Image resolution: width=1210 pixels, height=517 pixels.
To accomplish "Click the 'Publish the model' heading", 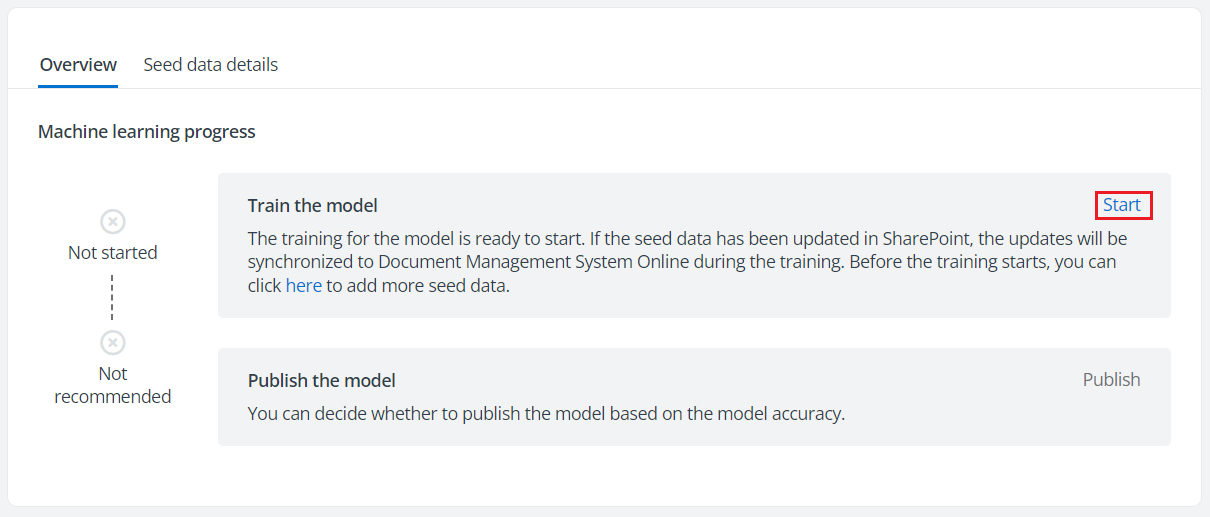I will tap(322, 380).
